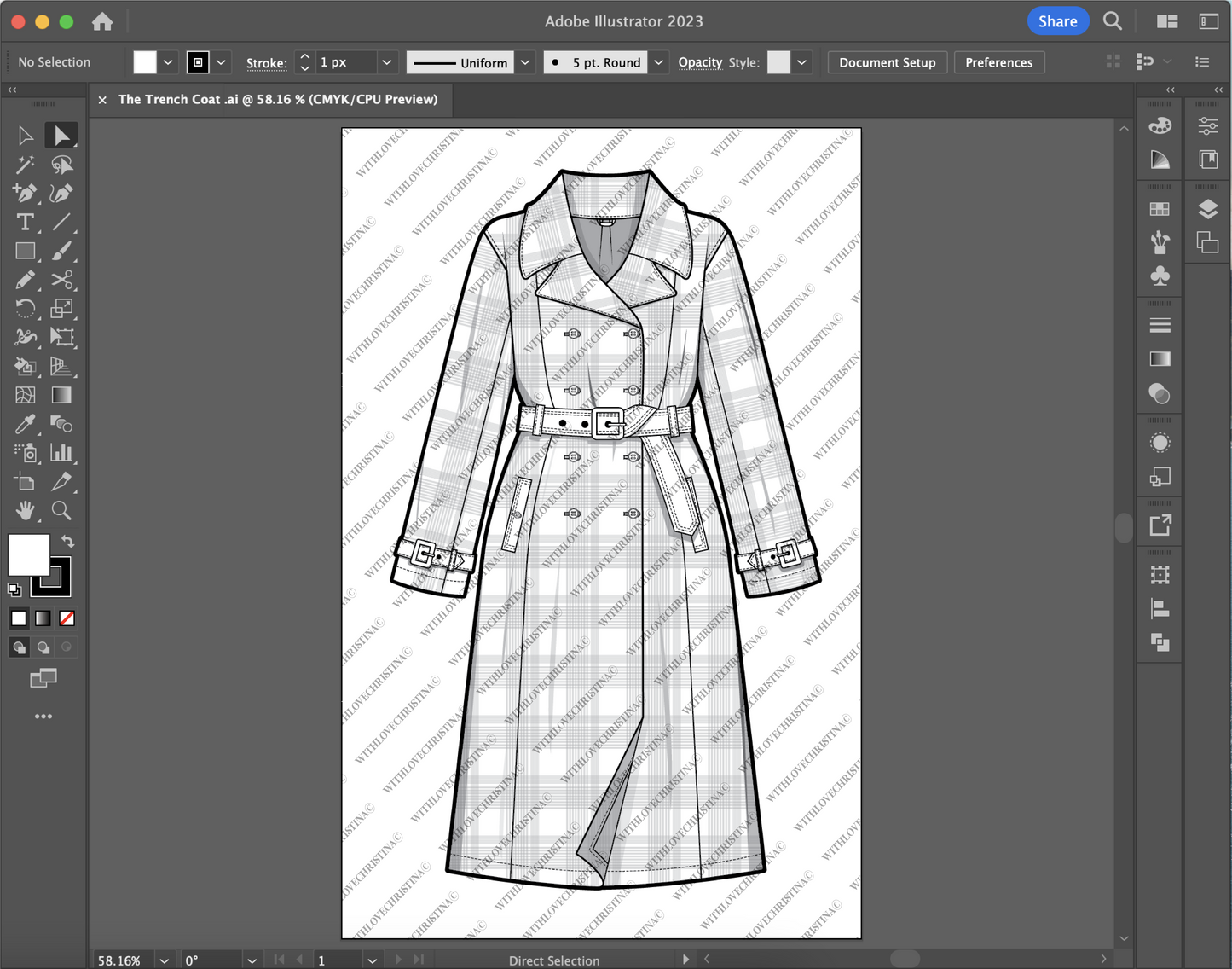Open the Layers panel
This screenshot has height=969, width=1232.
(1208, 209)
